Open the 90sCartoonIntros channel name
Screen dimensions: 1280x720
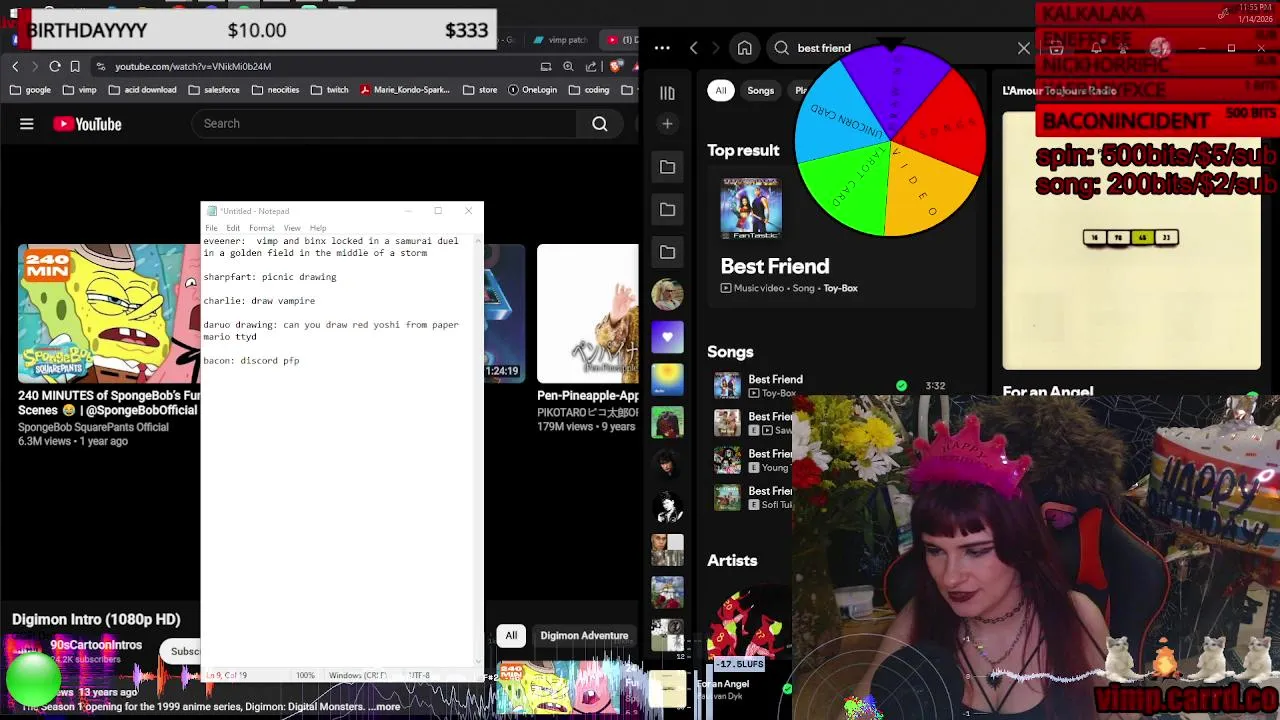coord(96,645)
